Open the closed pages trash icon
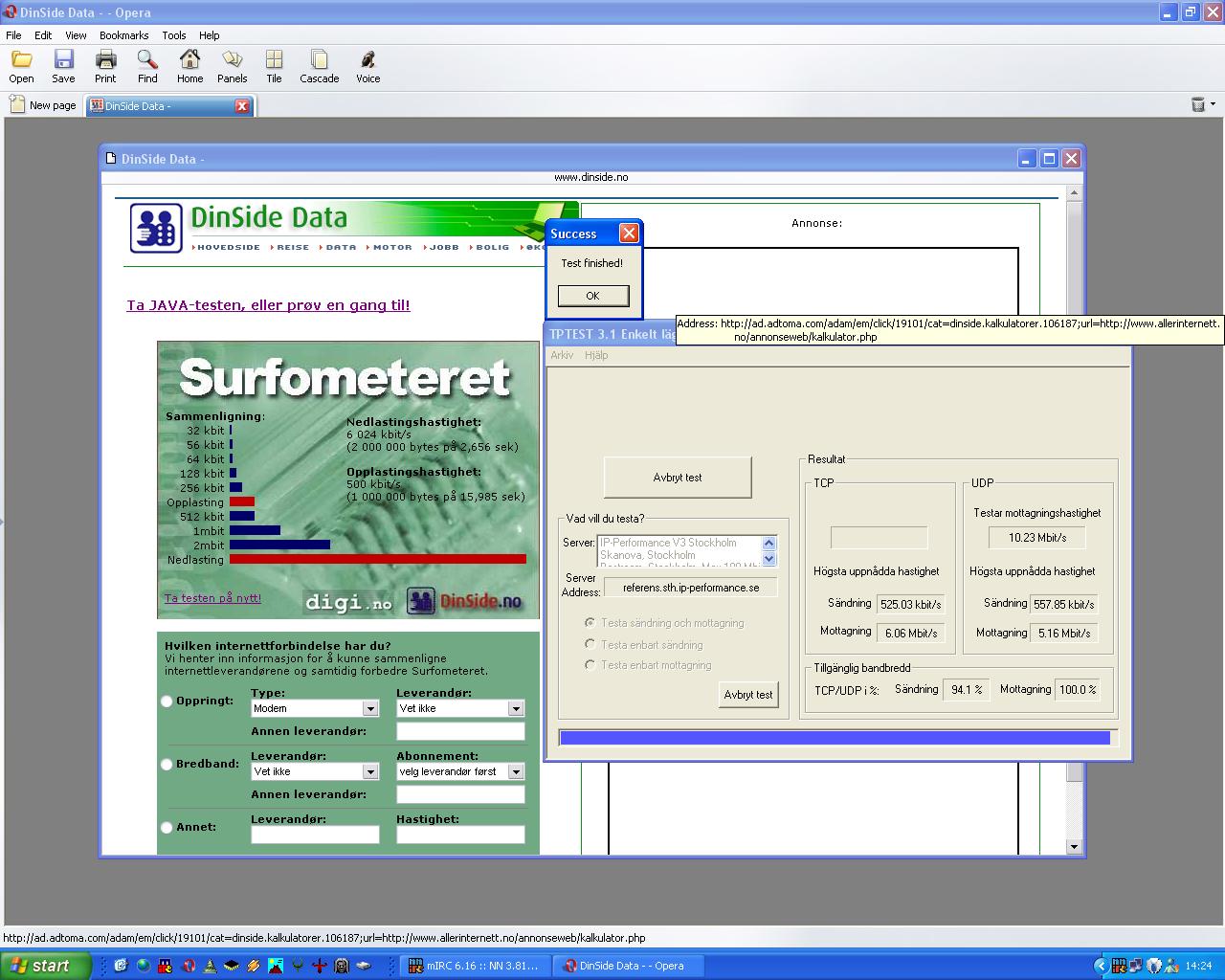 (1197, 104)
